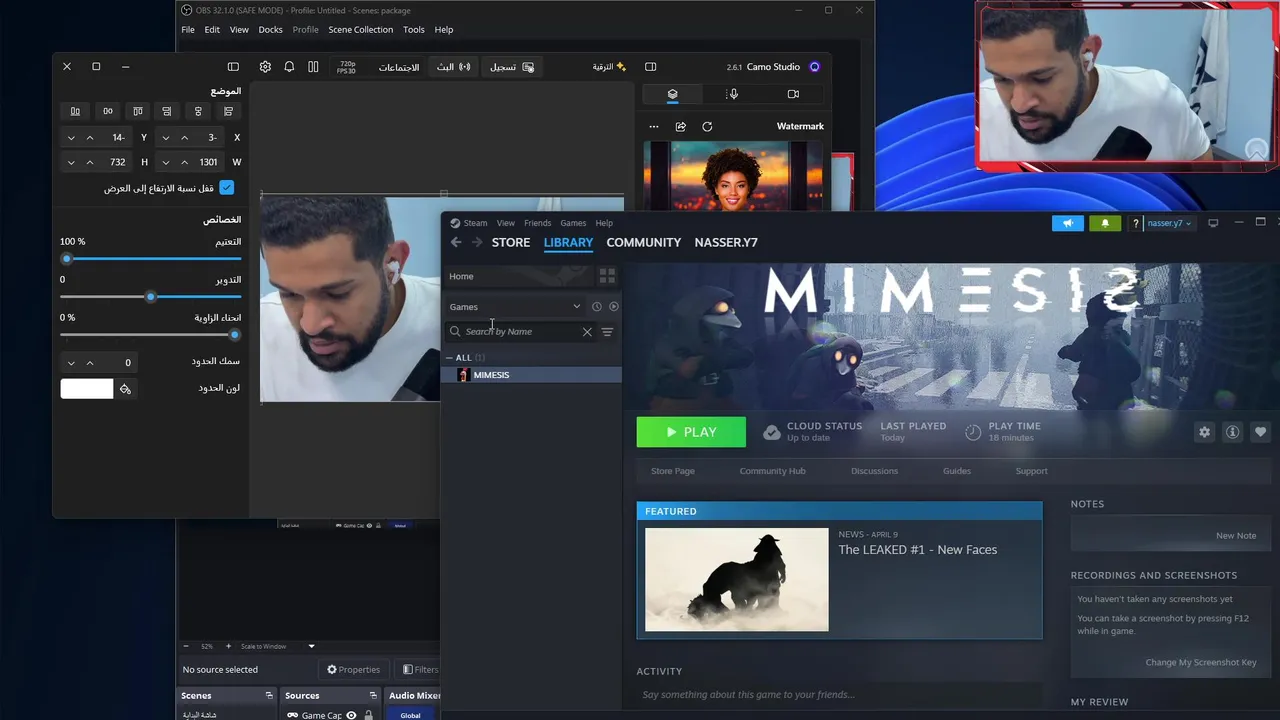Click Steam ready-to-play filter icon
The width and height of the screenshot is (1280, 720).
(614, 307)
